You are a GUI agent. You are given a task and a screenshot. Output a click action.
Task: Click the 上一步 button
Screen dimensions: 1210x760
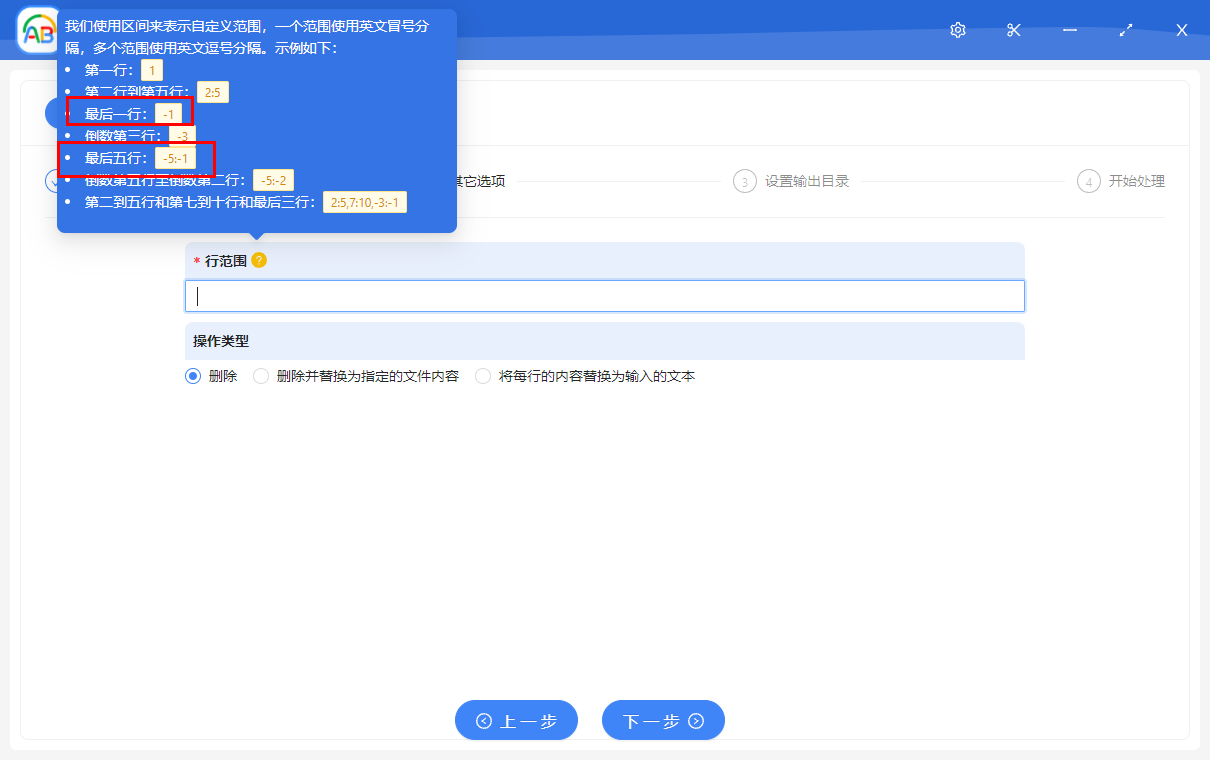coord(516,720)
